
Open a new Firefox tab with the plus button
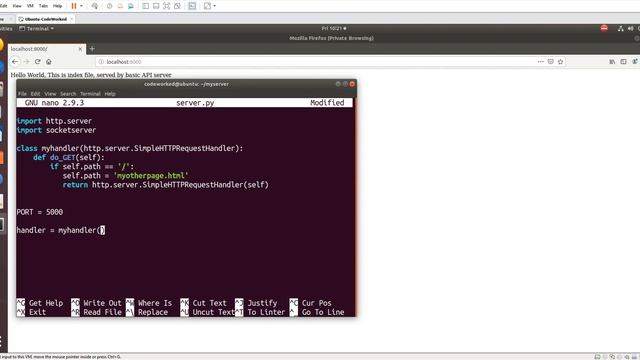coord(92,49)
